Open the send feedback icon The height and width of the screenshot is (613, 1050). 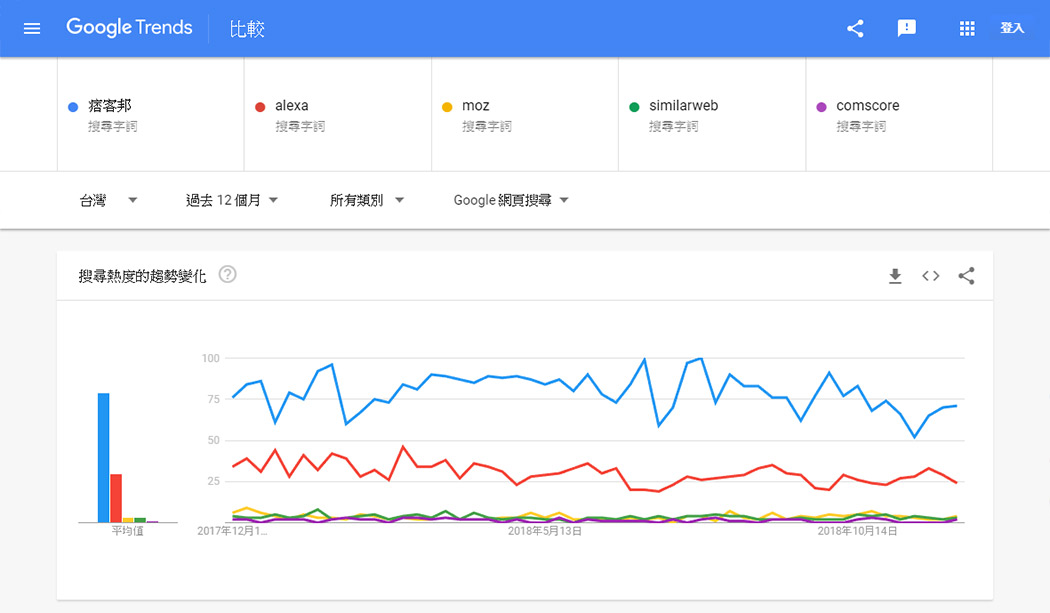(x=907, y=28)
